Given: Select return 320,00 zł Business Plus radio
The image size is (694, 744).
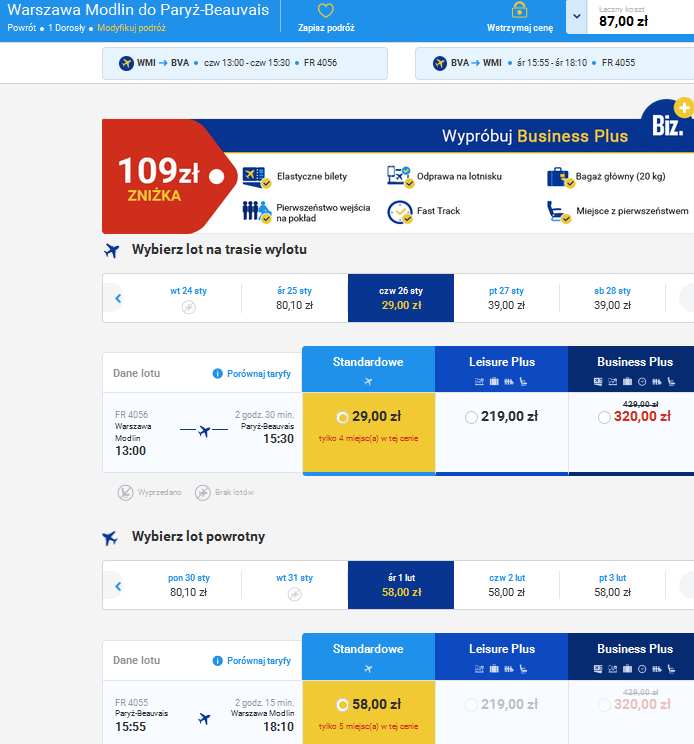Looking at the screenshot, I should pyautogui.click(x=604, y=705).
